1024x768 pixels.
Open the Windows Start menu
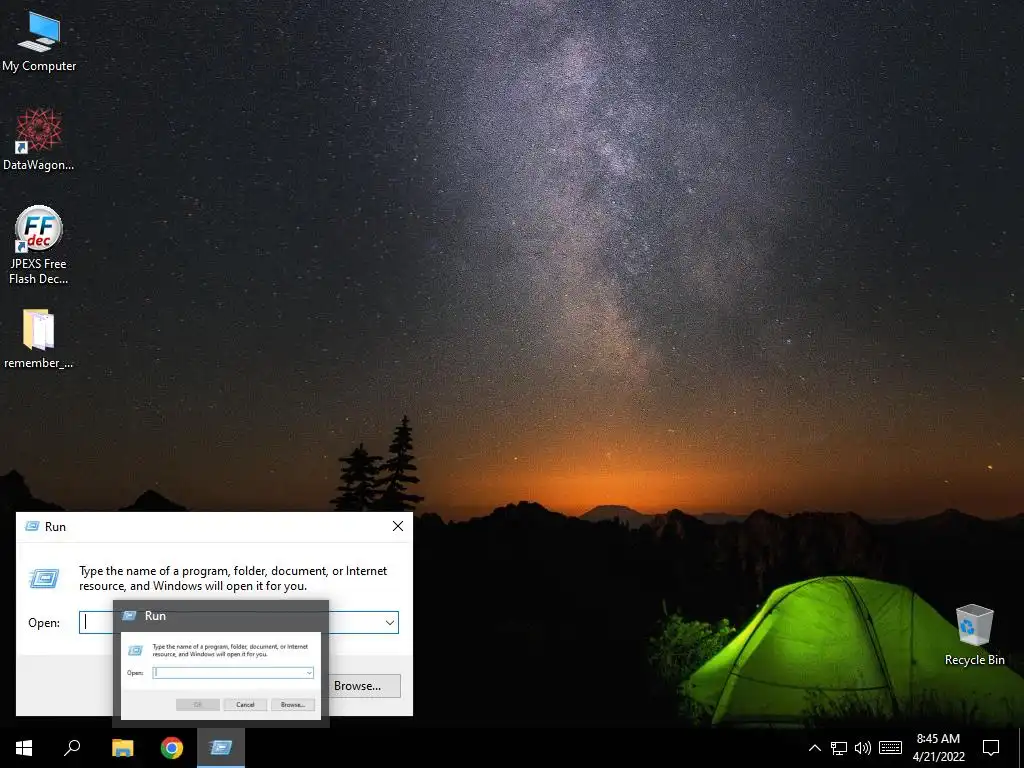pyautogui.click(x=24, y=748)
